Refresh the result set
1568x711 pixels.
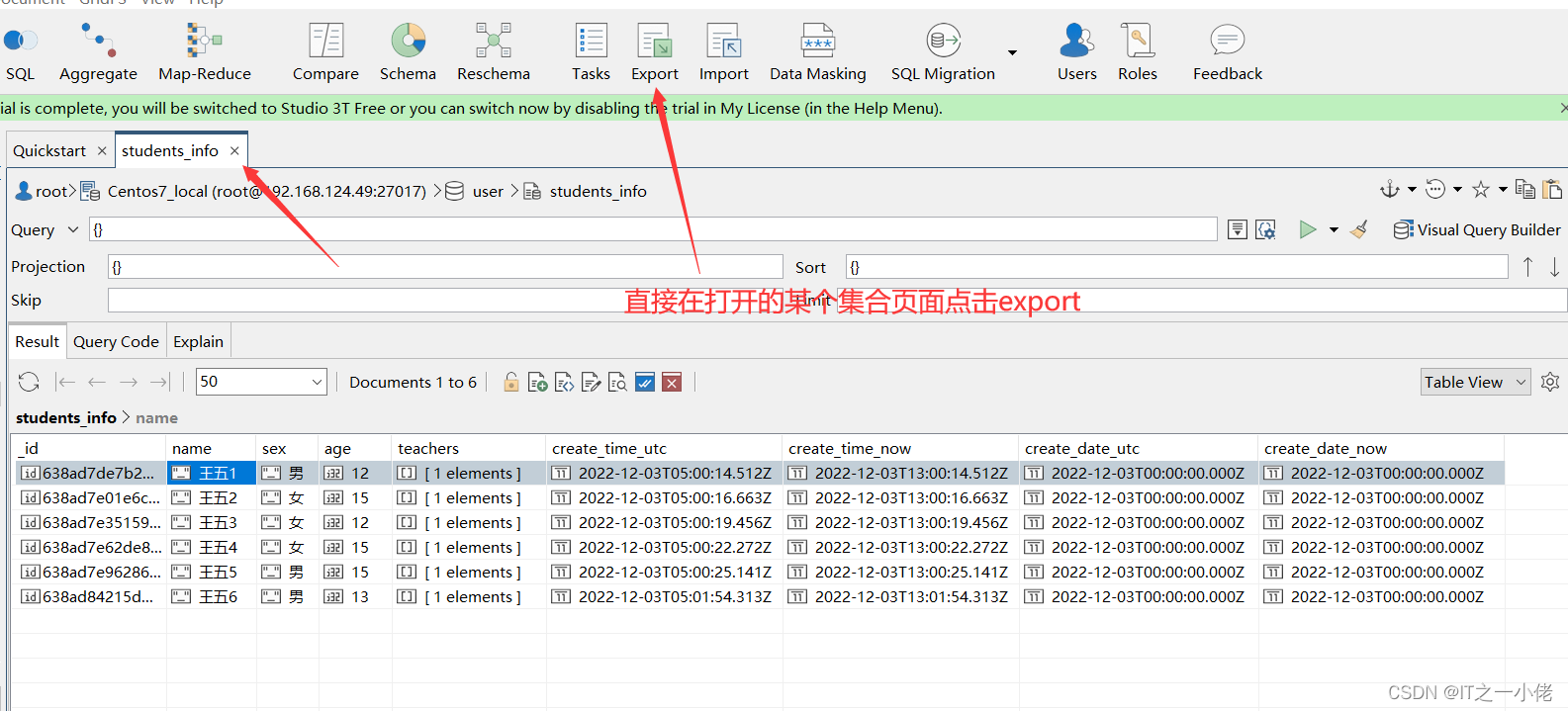click(x=29, y=382)
